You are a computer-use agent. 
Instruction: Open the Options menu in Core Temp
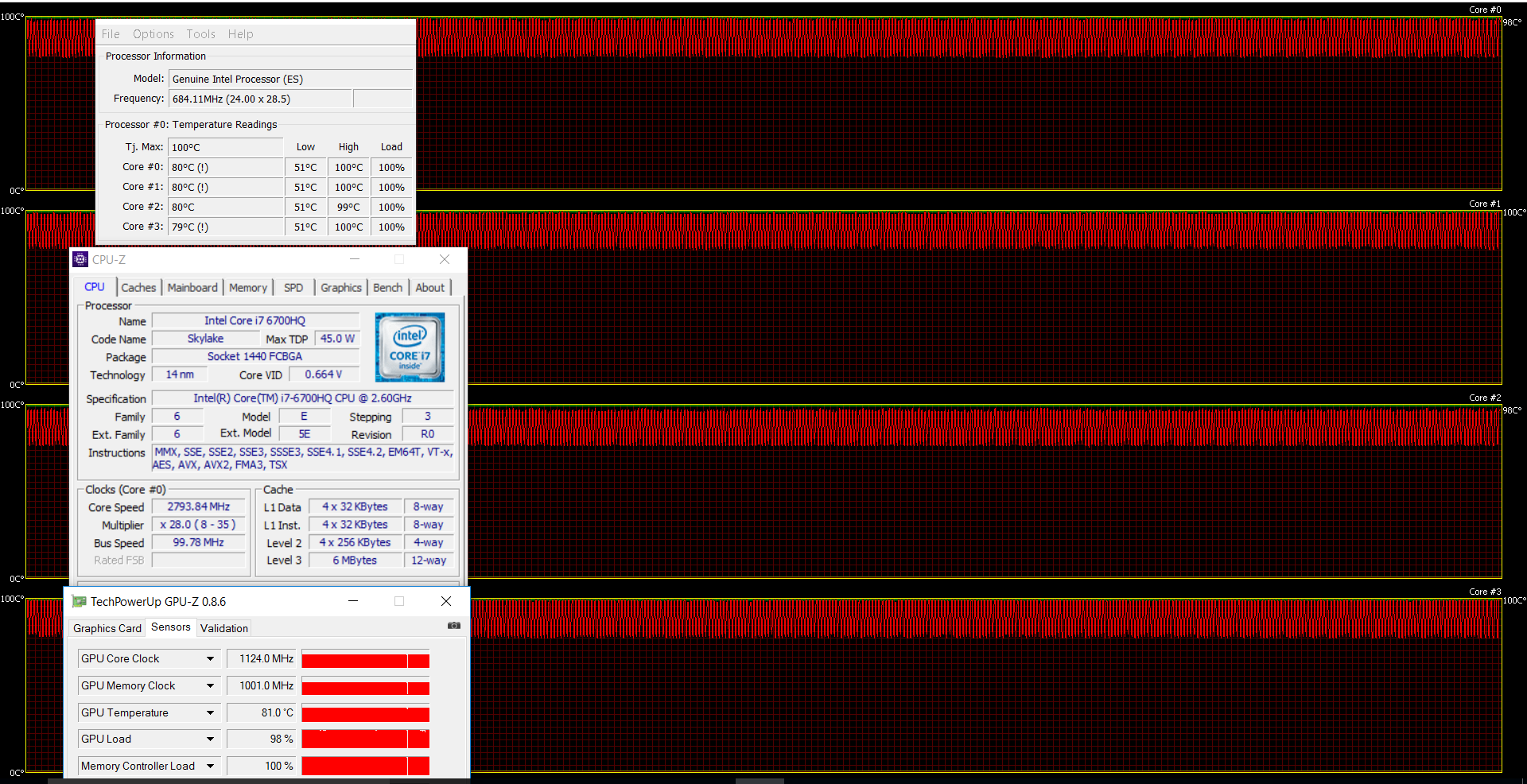153,34
